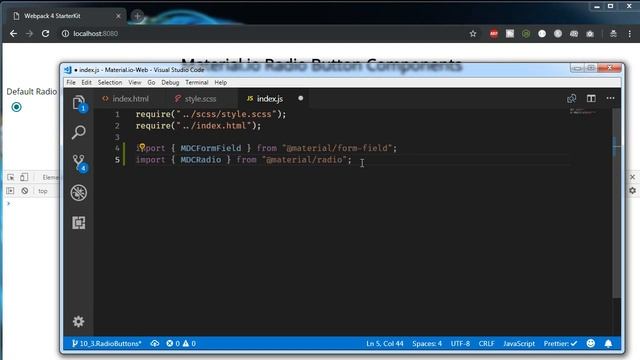Screen dimensions: 640x360
Task: Clear the DevTools console
Action: [x=24, y=191]
